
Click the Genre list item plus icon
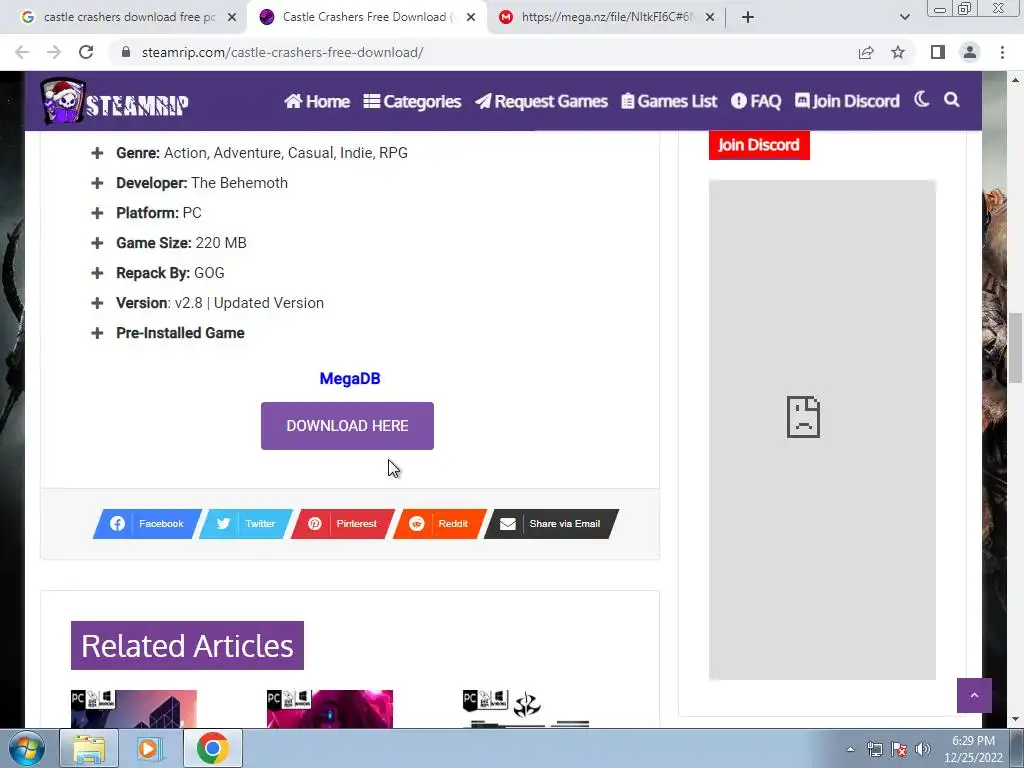97,153
